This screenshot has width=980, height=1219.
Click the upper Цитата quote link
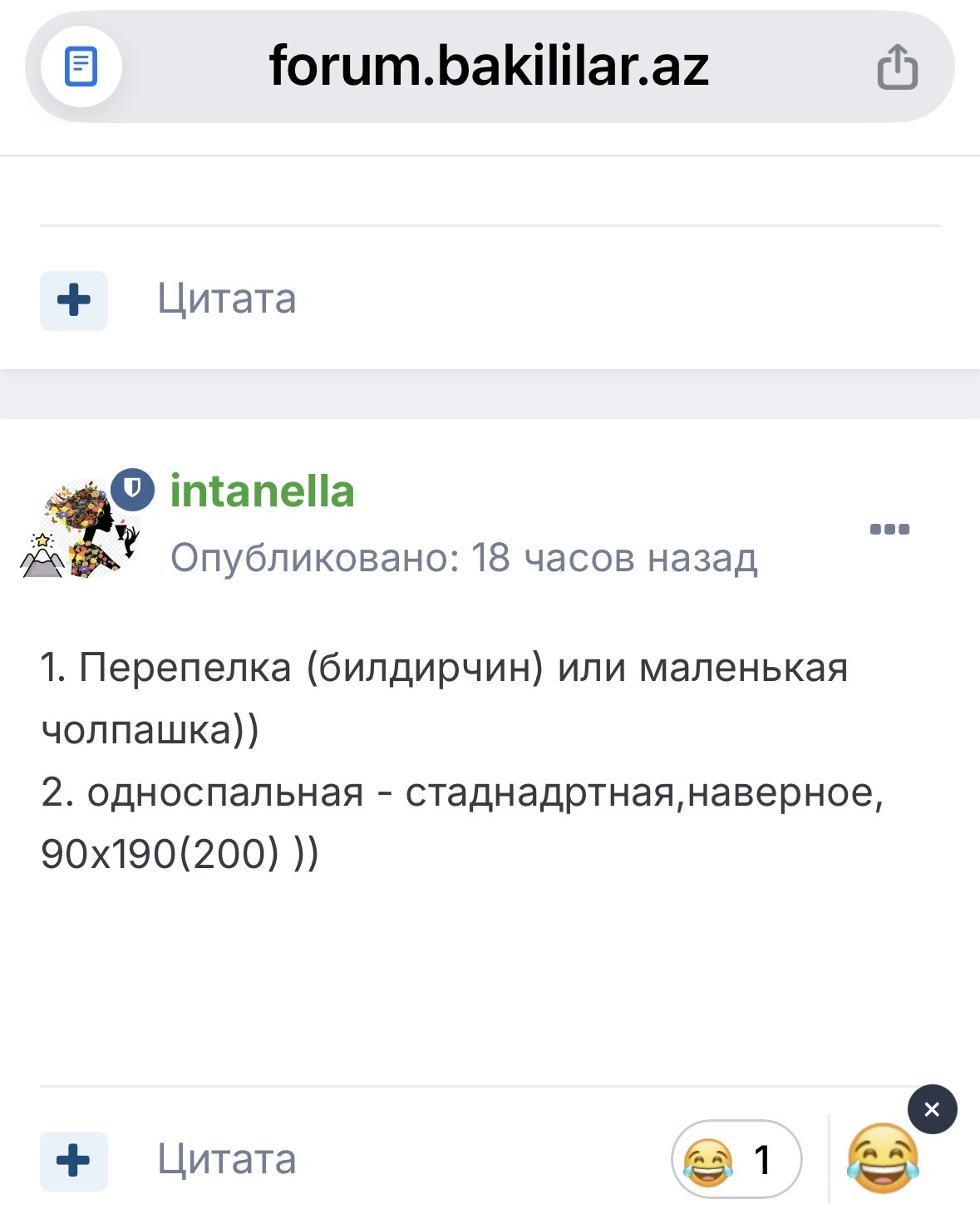[x=227, y=299]
